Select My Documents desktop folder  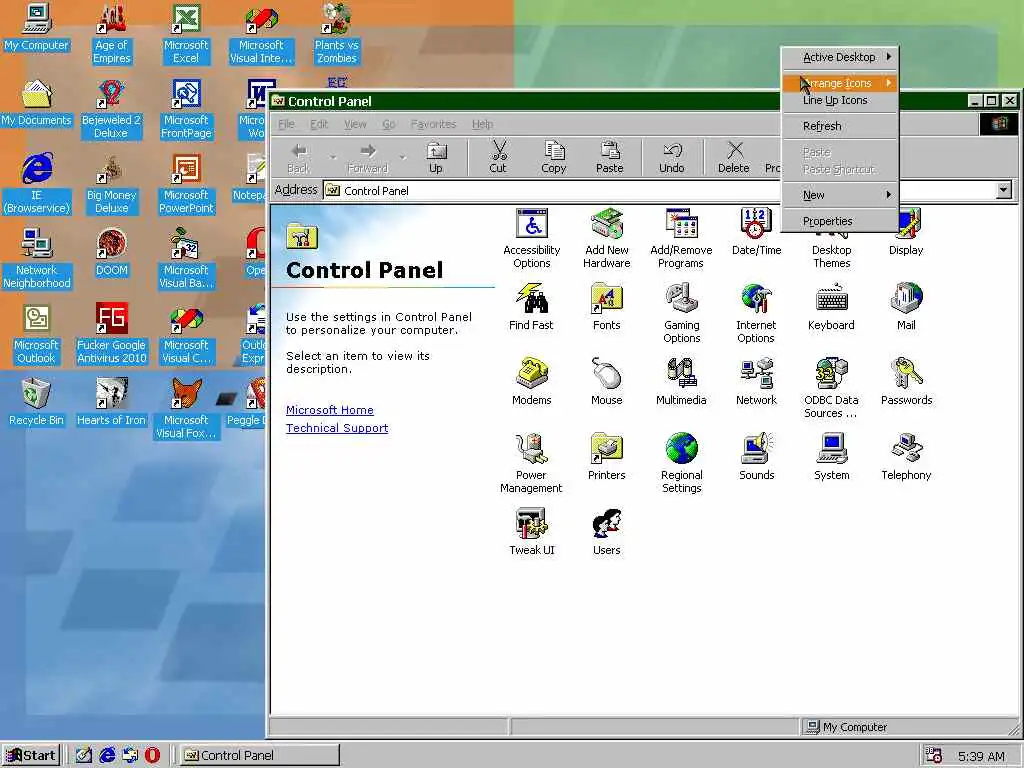click(36, 103)
